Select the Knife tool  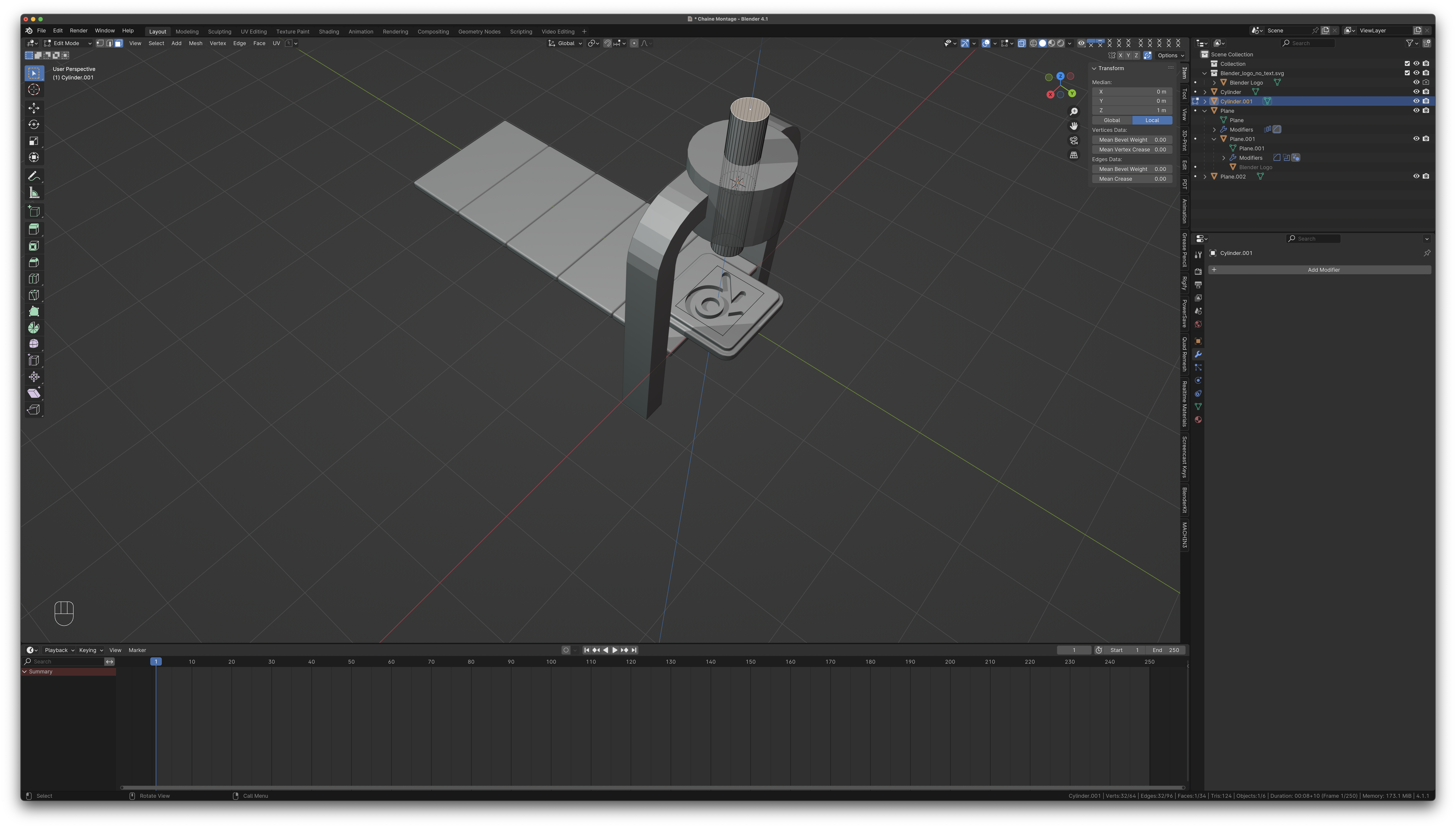pyautogui.click(x=34, y=295)
